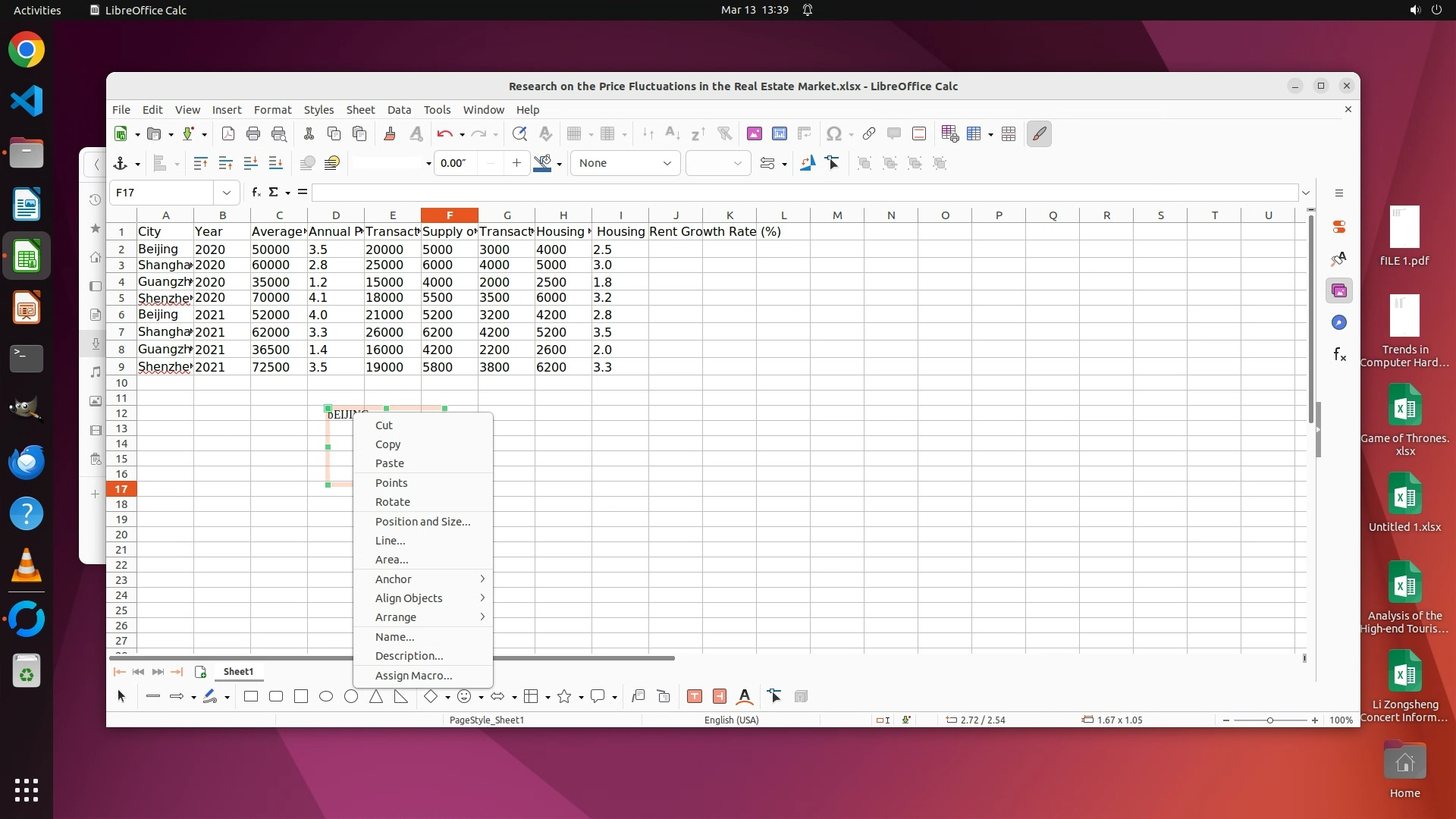The width and height of the screenshot is (1456, 819).
Task: Select the Ellipse shape tool
Action: (326, 696)
